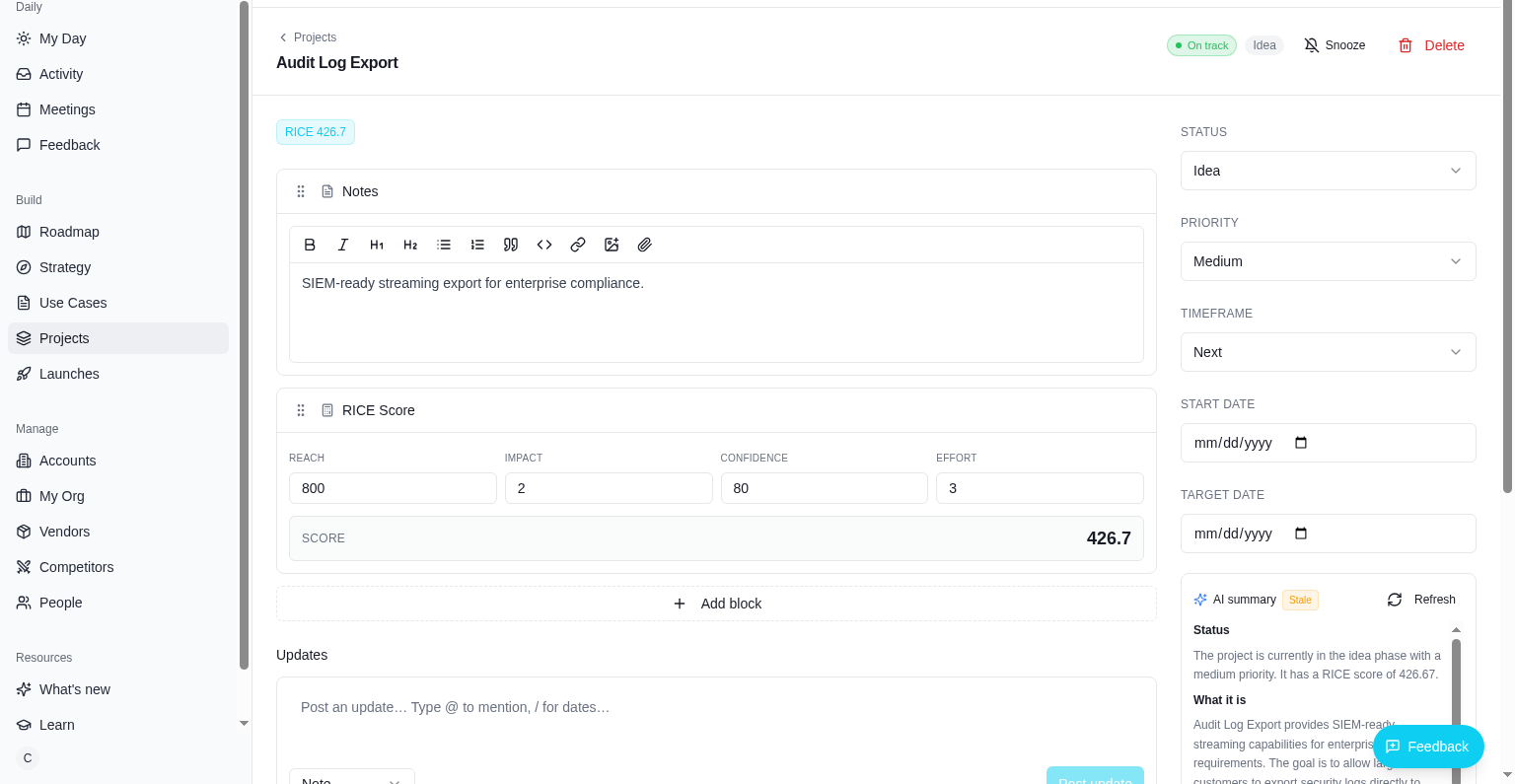Insert hyperlink in Notes editor
Viewport: 1515px width, 784px height.
coord(578,245)
